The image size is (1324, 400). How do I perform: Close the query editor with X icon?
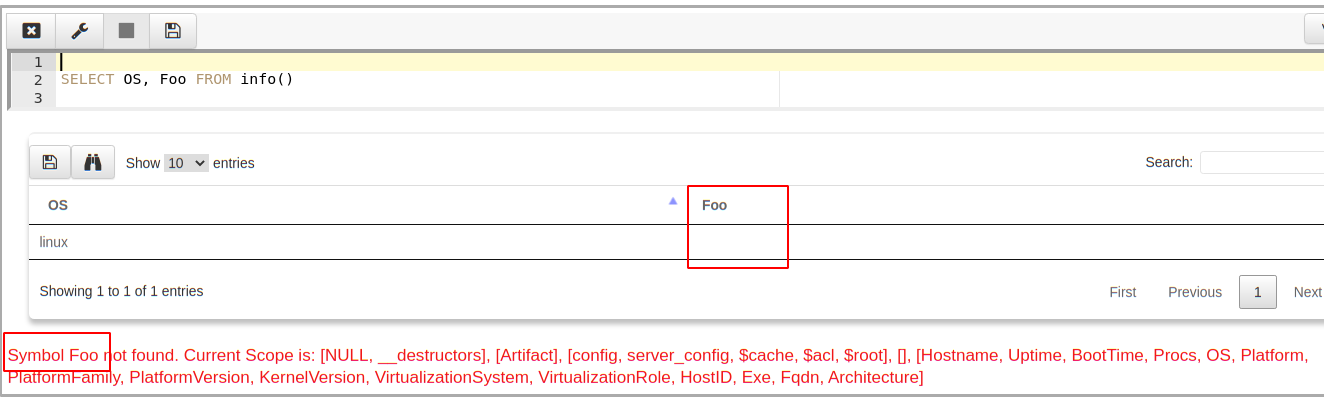[x=31, y=31]
